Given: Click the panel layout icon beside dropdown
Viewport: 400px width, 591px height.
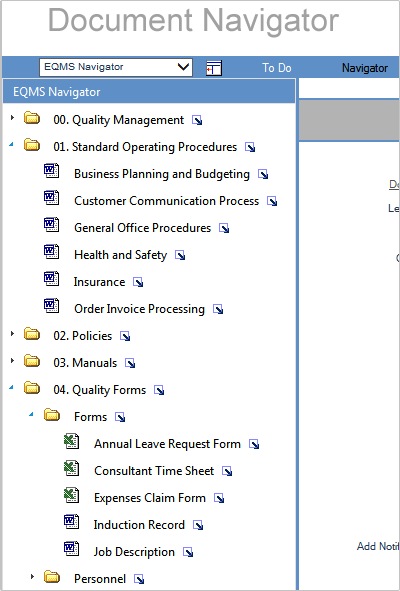Looking at the screenshot, I should (214, 68).
